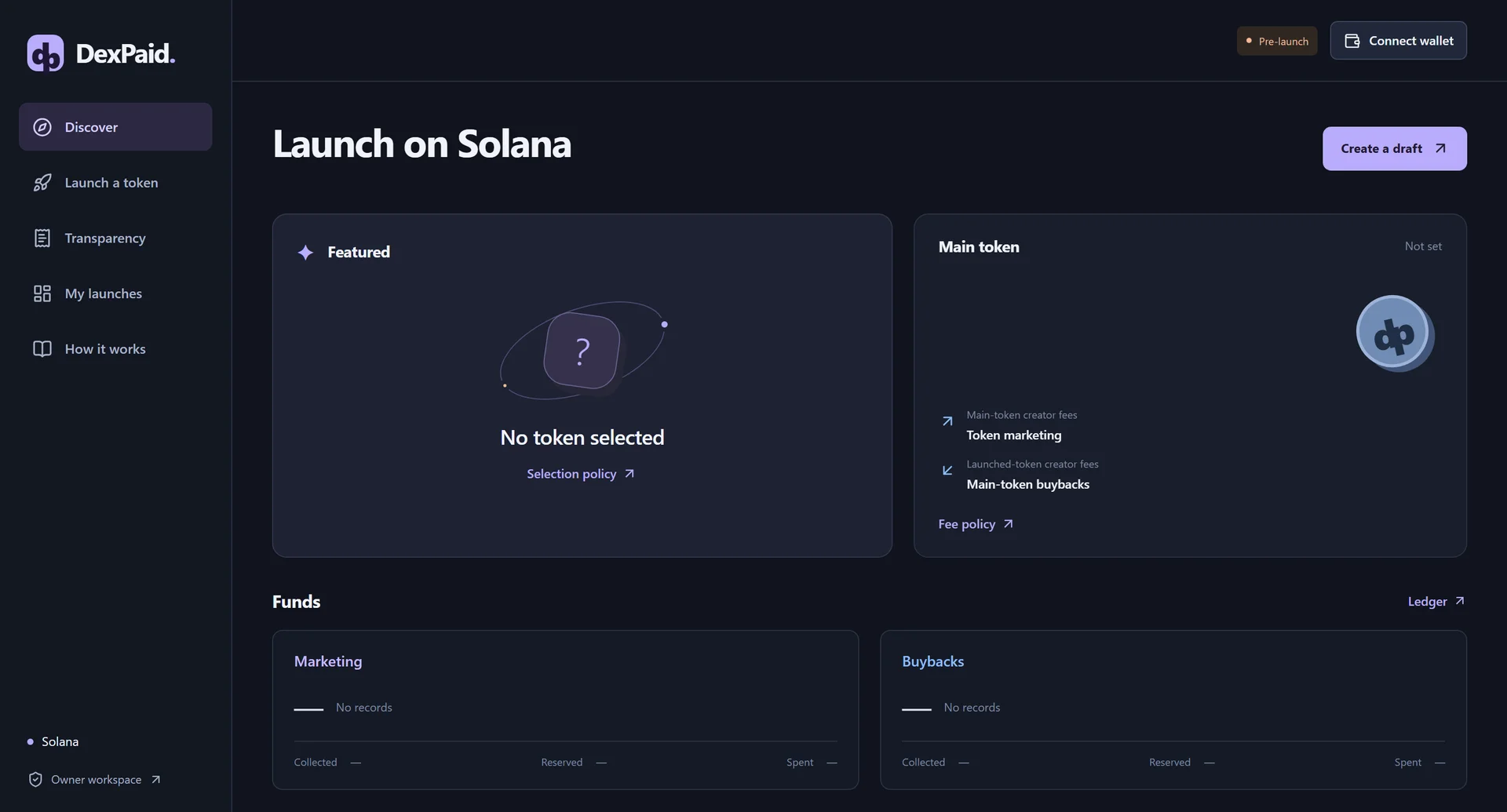
Task: Click the Main-token buybacks label
Action: (x=1028, y=485)
